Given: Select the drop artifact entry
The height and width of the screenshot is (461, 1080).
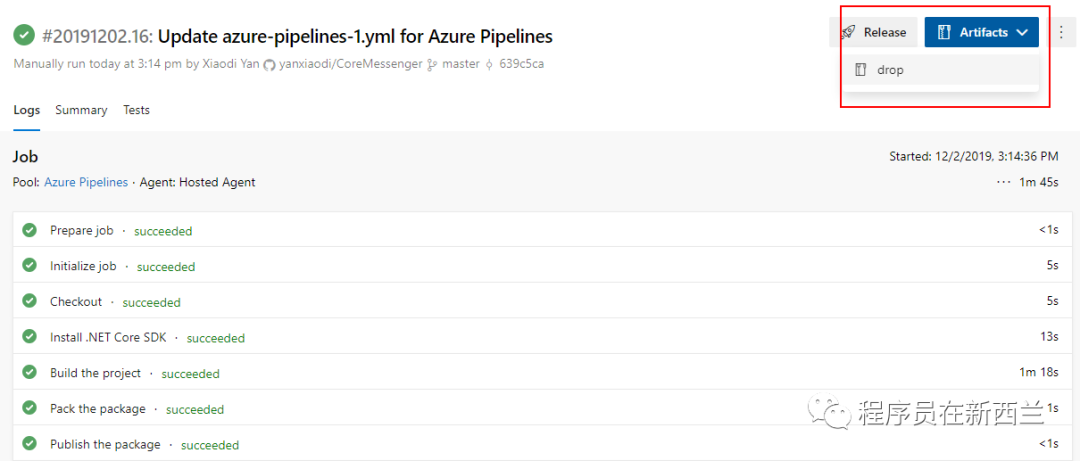Looking at the screenshot, I should point(942,70).
